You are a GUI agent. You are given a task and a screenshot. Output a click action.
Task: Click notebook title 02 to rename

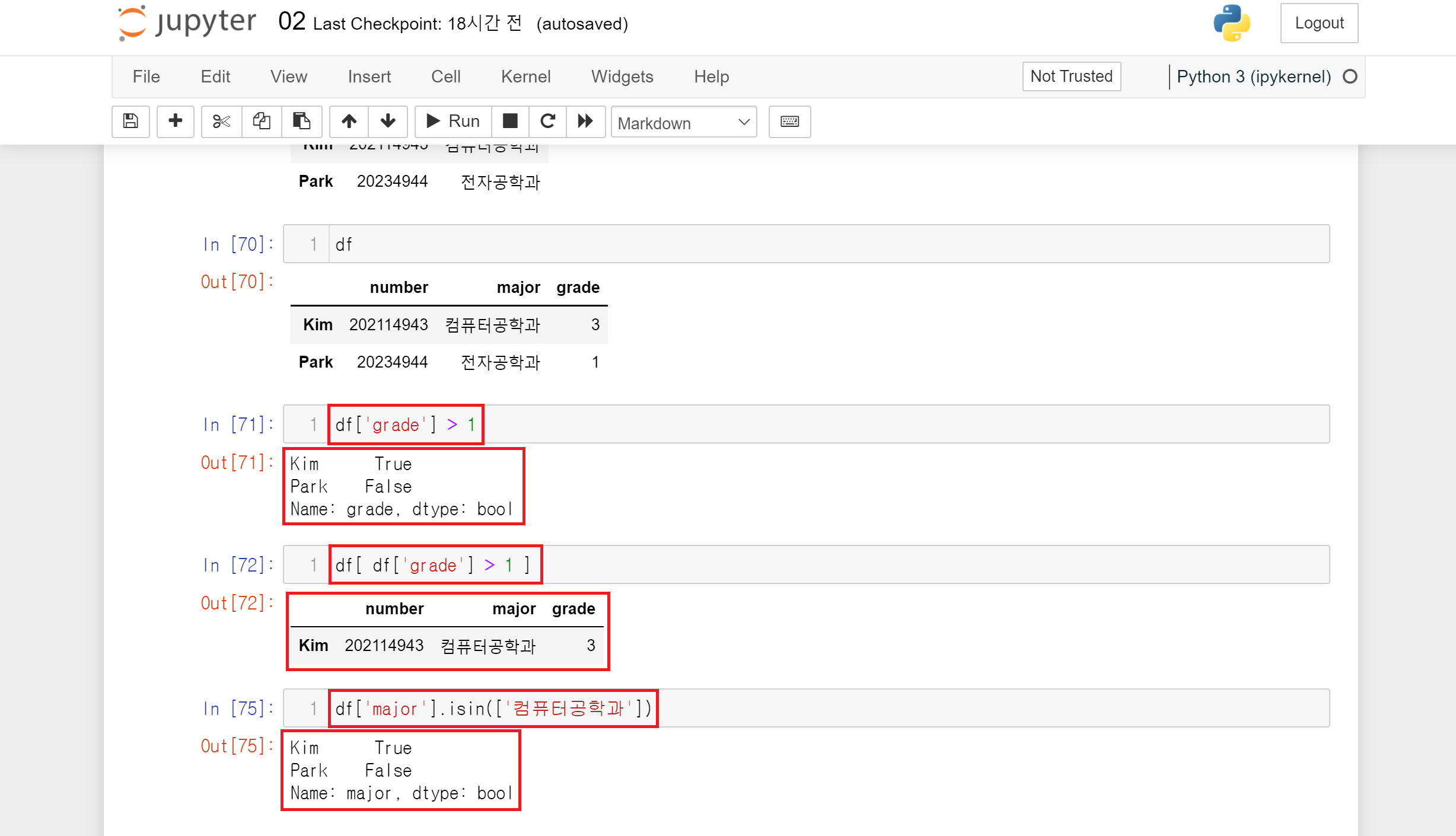[291, 23]
